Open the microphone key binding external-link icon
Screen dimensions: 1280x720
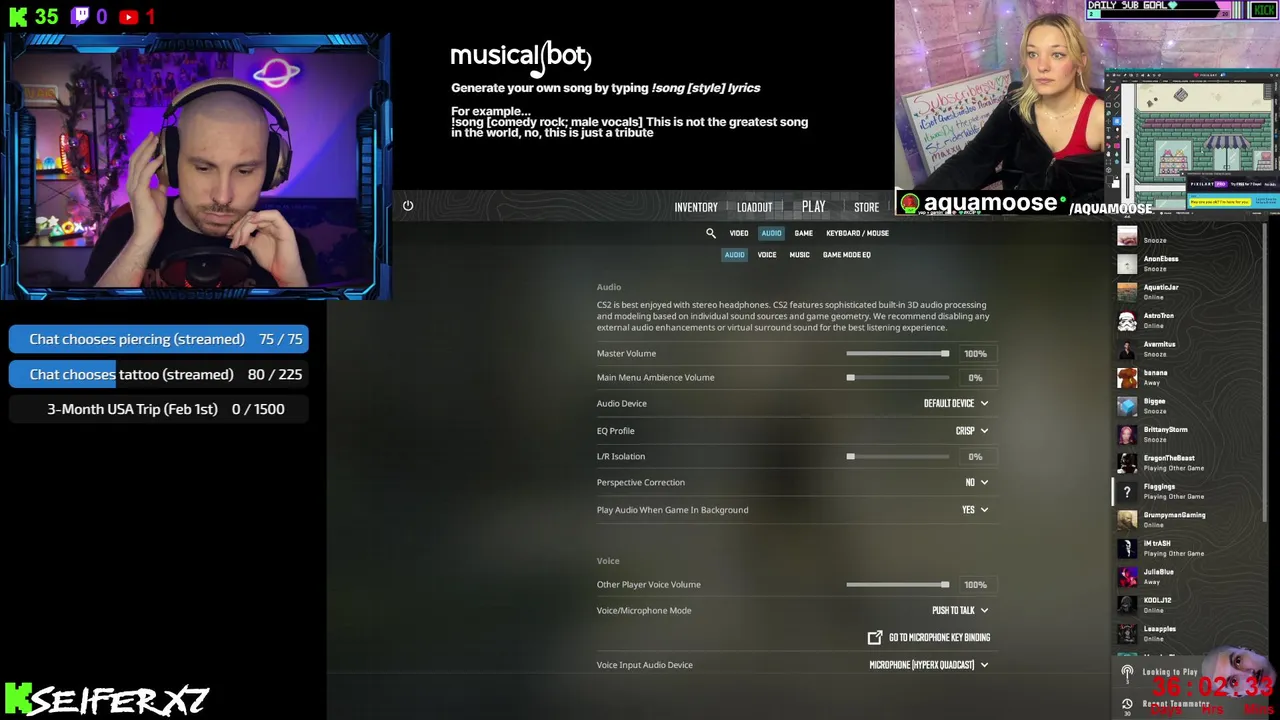coord(875,637)
